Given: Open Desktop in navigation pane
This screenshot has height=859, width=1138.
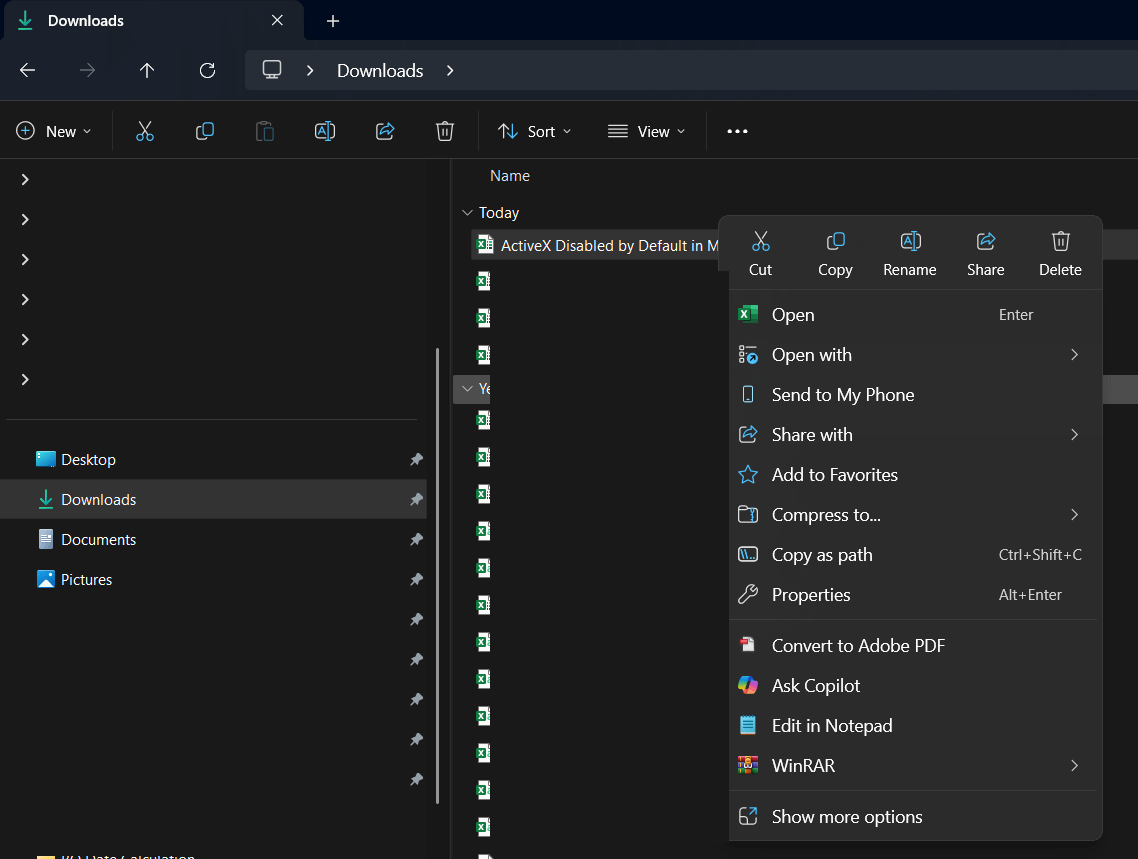Looking at the screenshot, I should [213, 459].
